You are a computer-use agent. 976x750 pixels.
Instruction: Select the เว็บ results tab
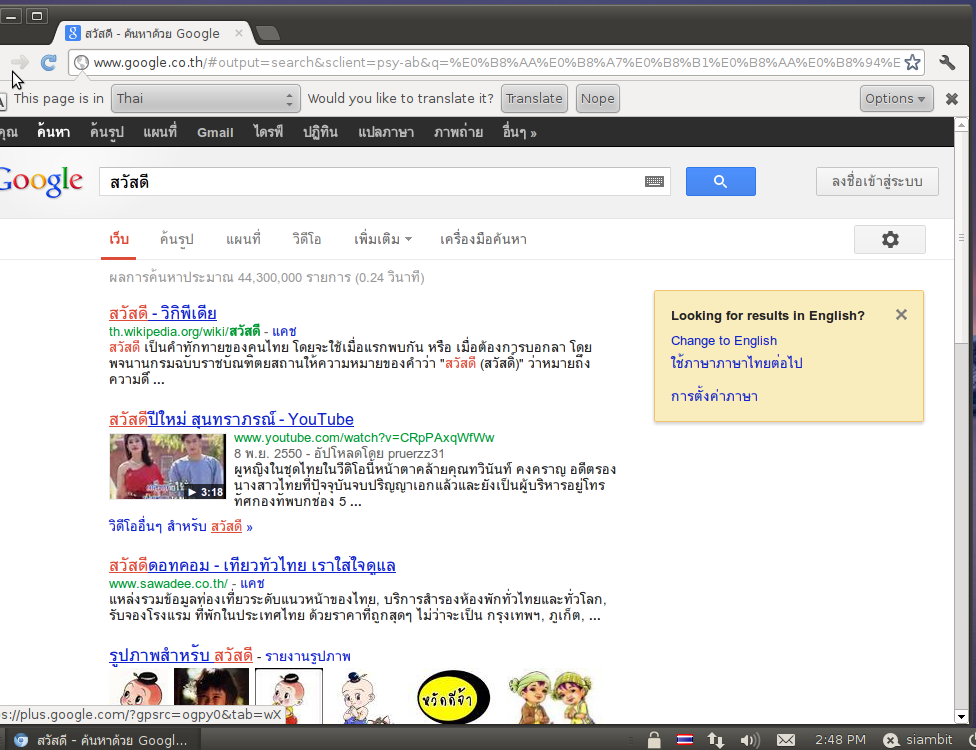[119, 239]
